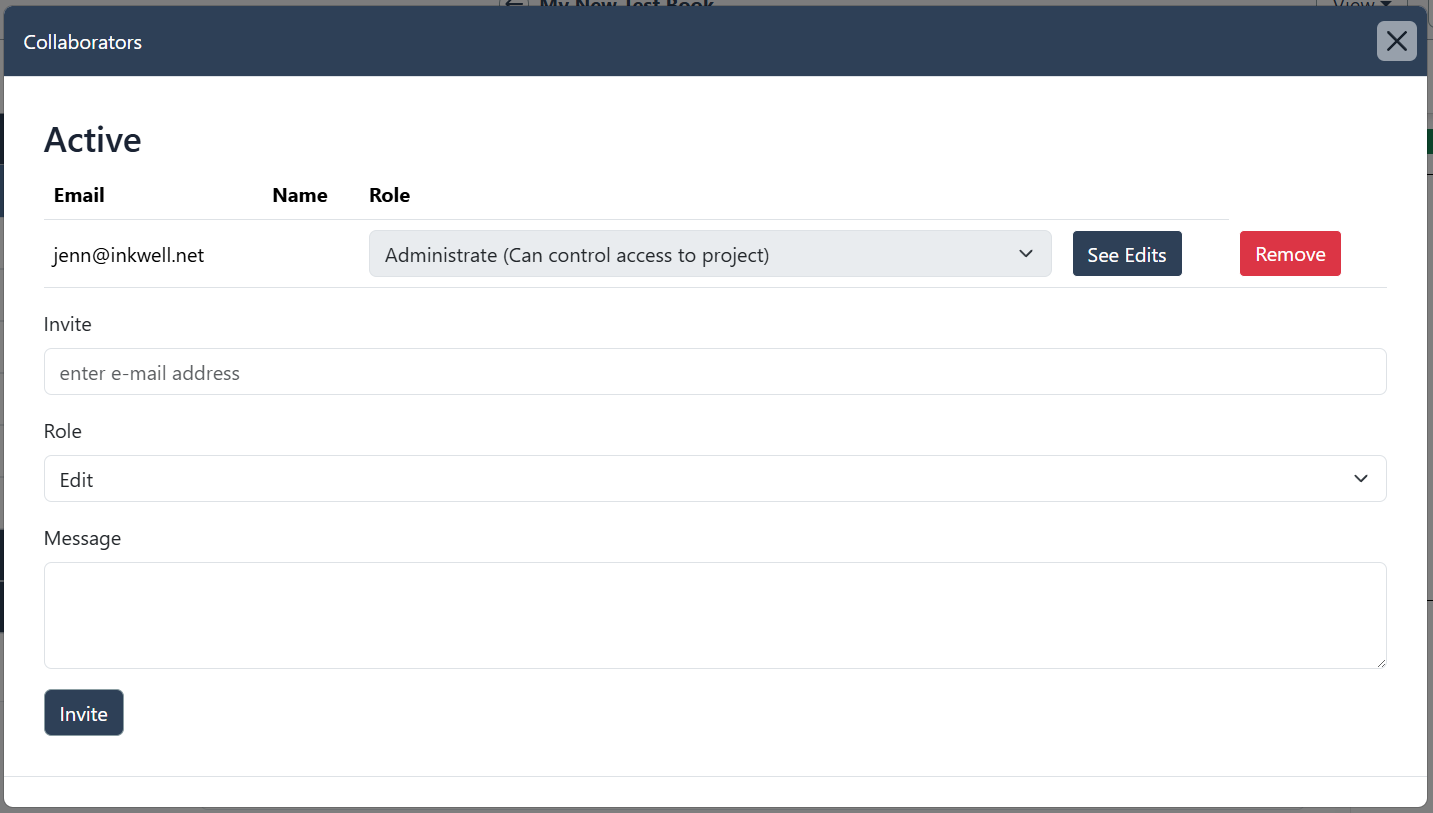Click the Message field label
The width and height of the screenshot is (1433, 813).
pos(82,538)
